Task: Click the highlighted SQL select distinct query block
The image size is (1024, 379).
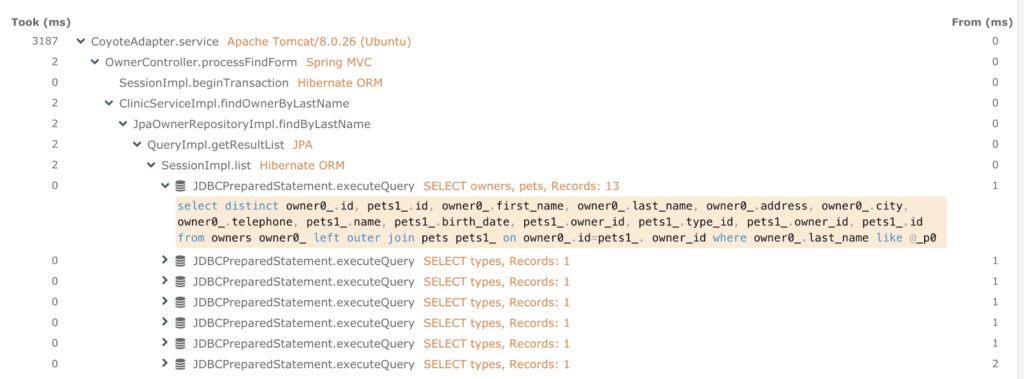Action: [560, 222]
